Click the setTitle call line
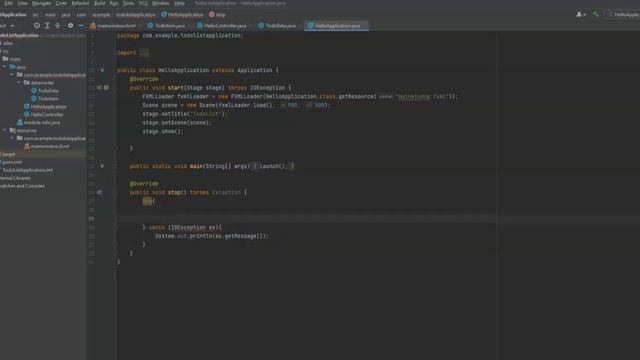This screenshot has width=640, height=360. point(185,114)
